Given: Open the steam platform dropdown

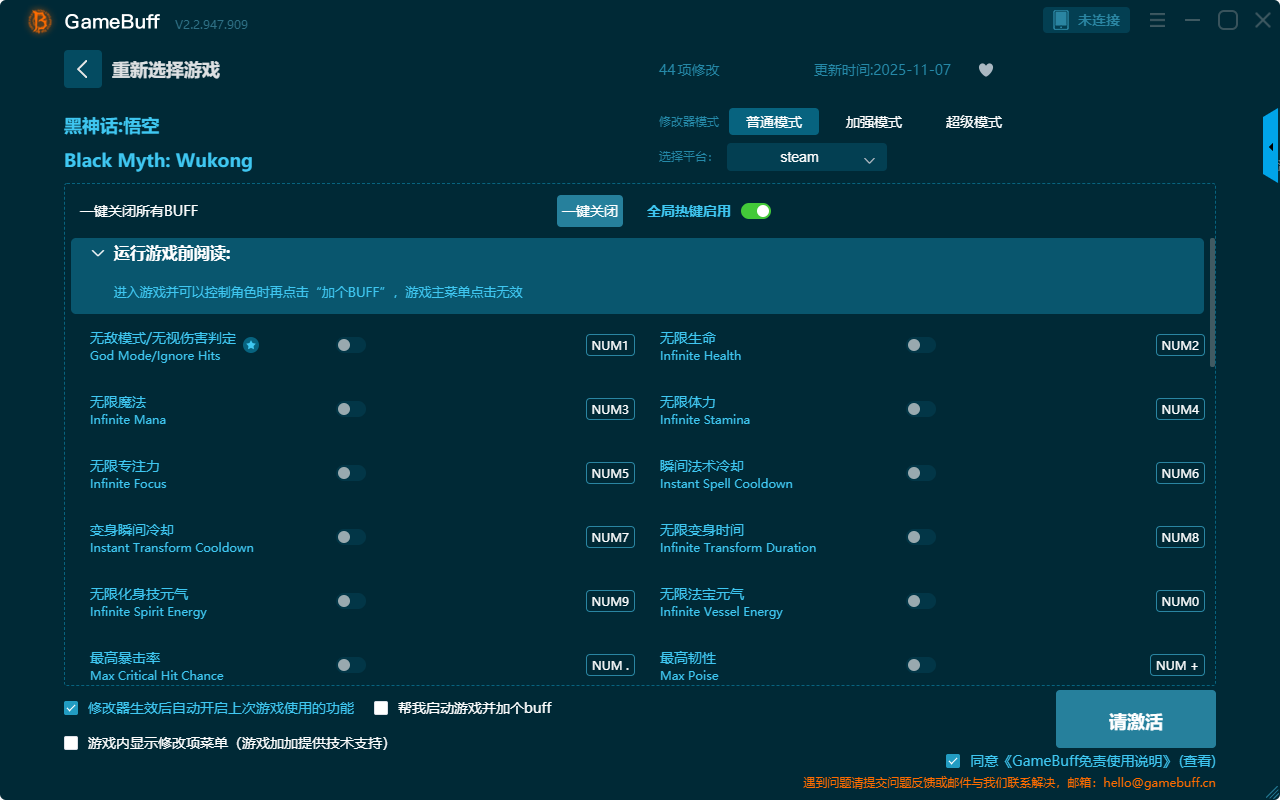Looking at the screenshot, I should point(806,157).
